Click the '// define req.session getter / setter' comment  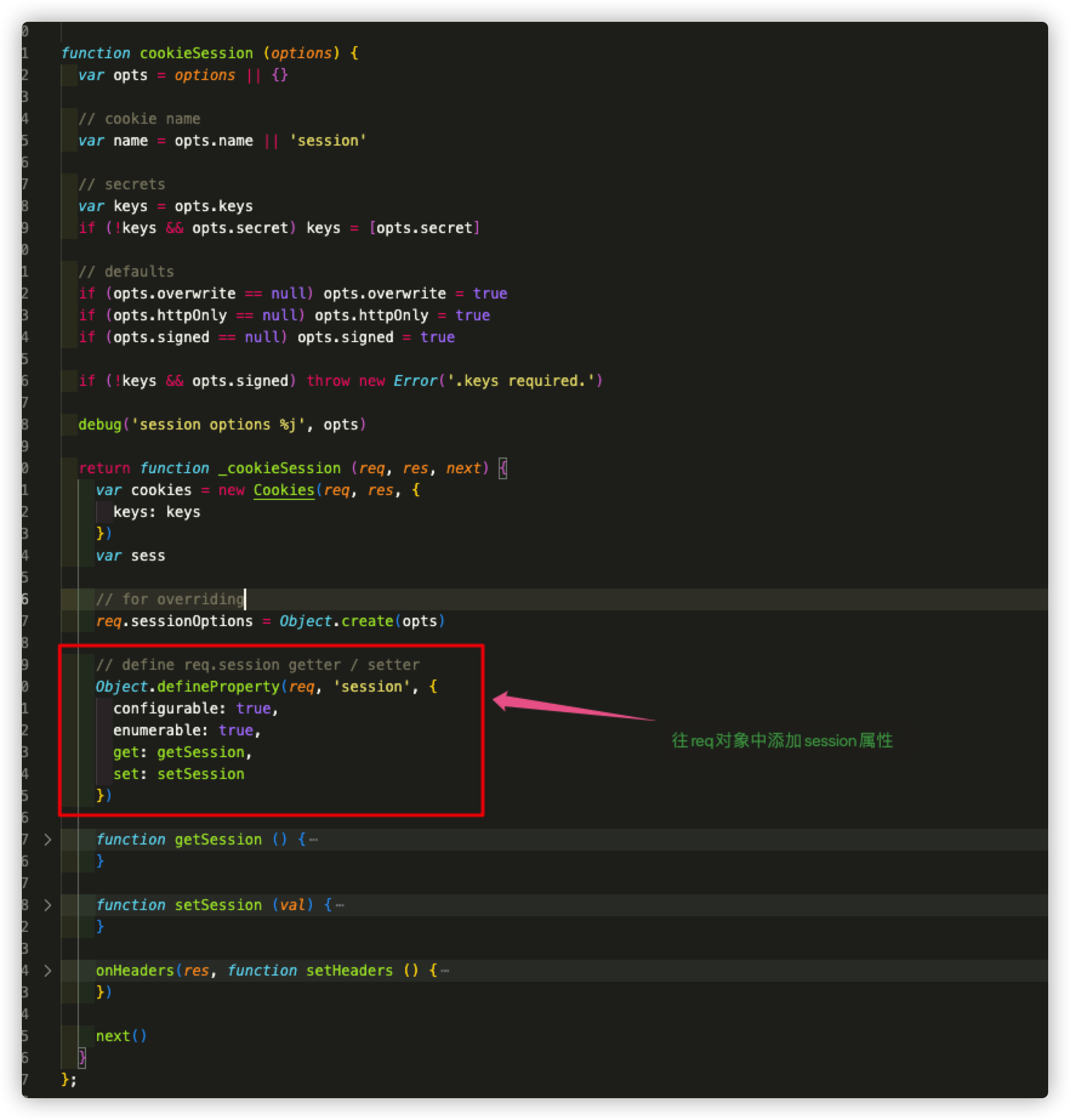(x=257, y=665)
